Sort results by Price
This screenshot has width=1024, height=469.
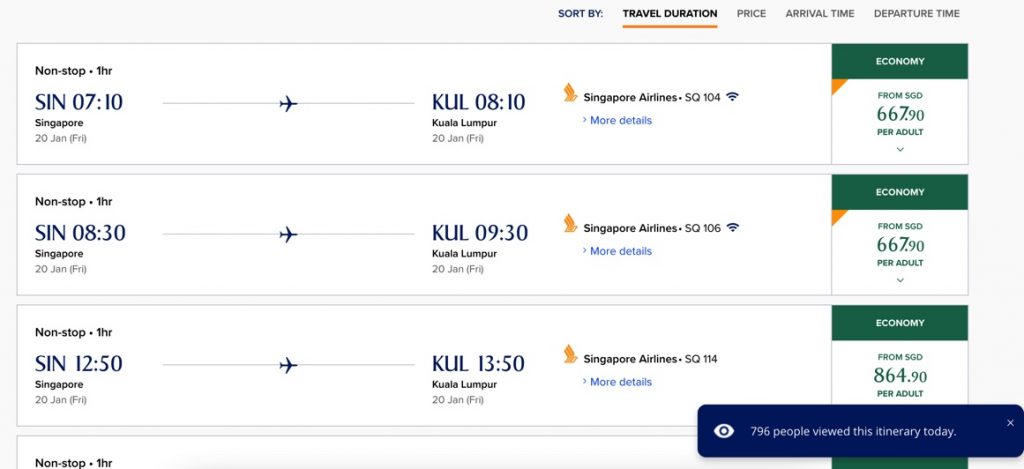(x=752, y=13)
